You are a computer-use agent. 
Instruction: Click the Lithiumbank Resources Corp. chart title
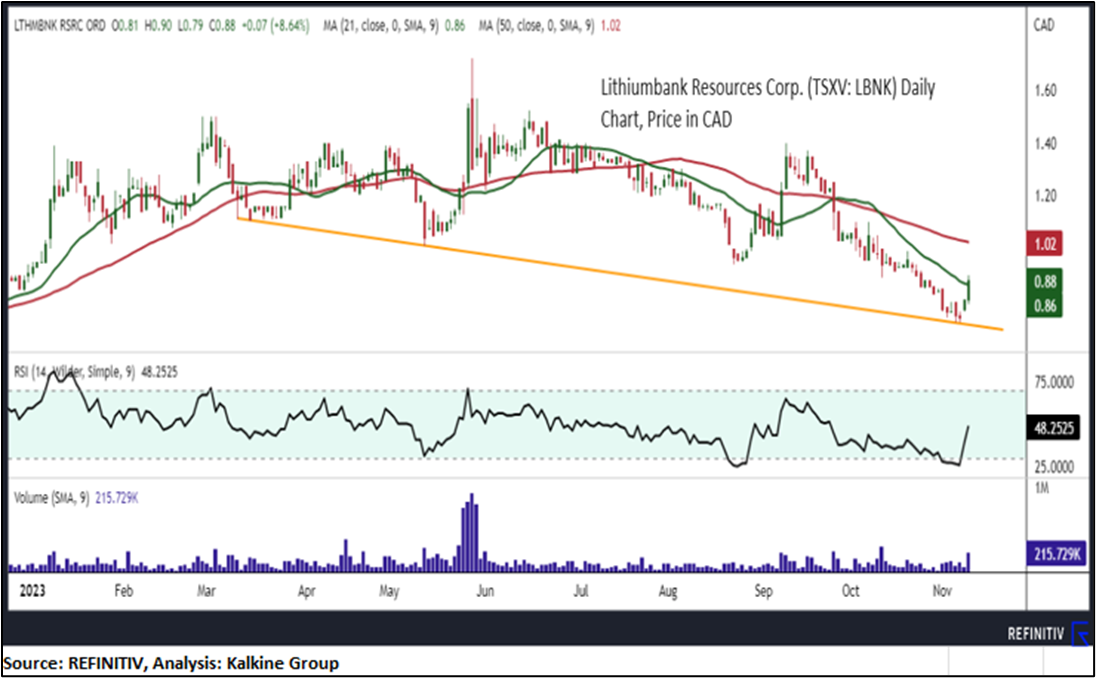pyautogui.click(x=767, y=103)
